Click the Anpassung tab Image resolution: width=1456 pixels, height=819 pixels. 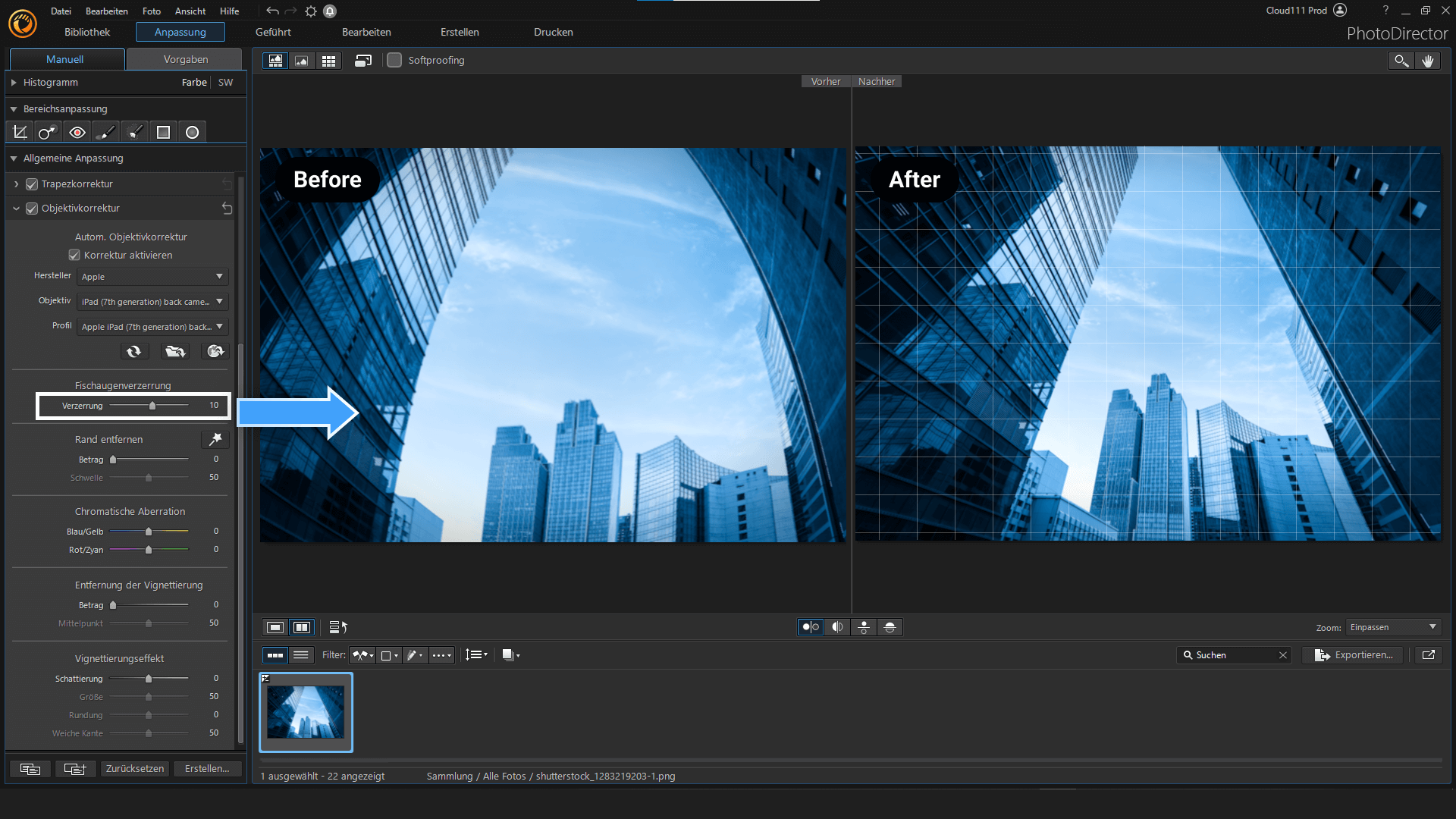[x=180, y=31]
